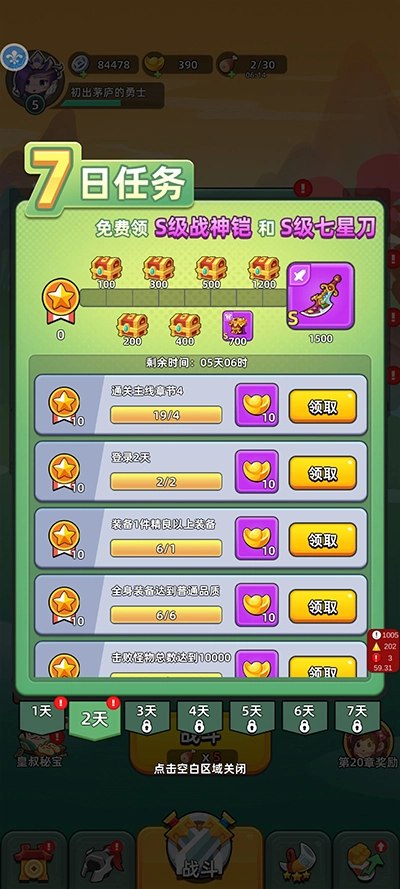Image resolution: width=400 pixels, height=889 pixels.
Task: Tap the S armor reward at 700 points
Action: 237,325
